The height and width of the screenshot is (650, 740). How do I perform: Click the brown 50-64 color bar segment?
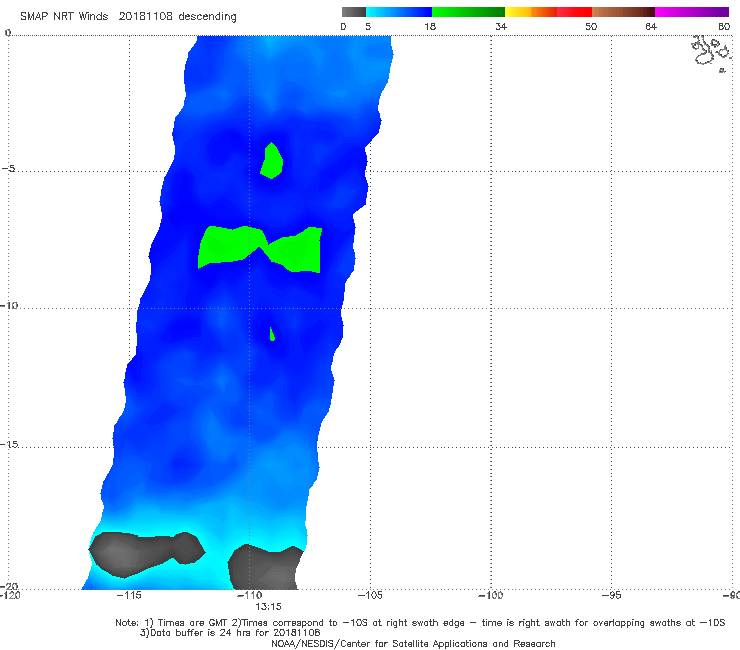coord(623,12)
